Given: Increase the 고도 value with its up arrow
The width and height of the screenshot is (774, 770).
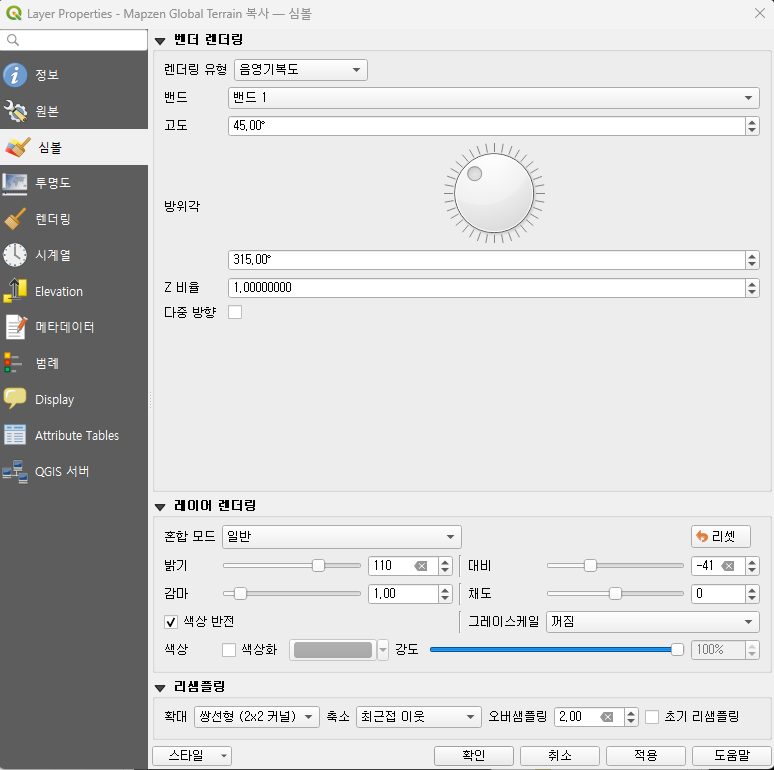Looking at the screenshot, I should (x=752, y=121).
